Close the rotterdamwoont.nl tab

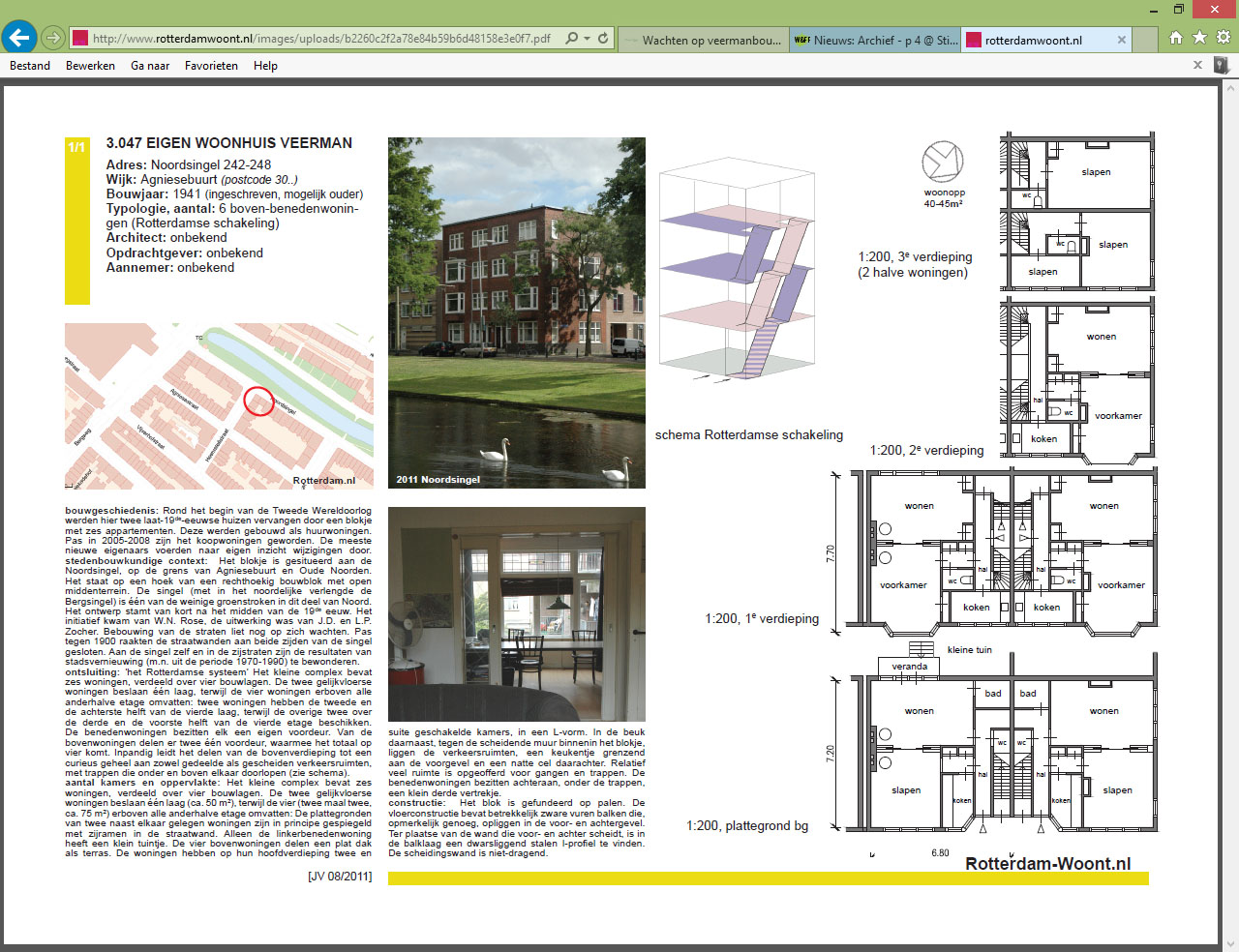tap(1122, 40)
